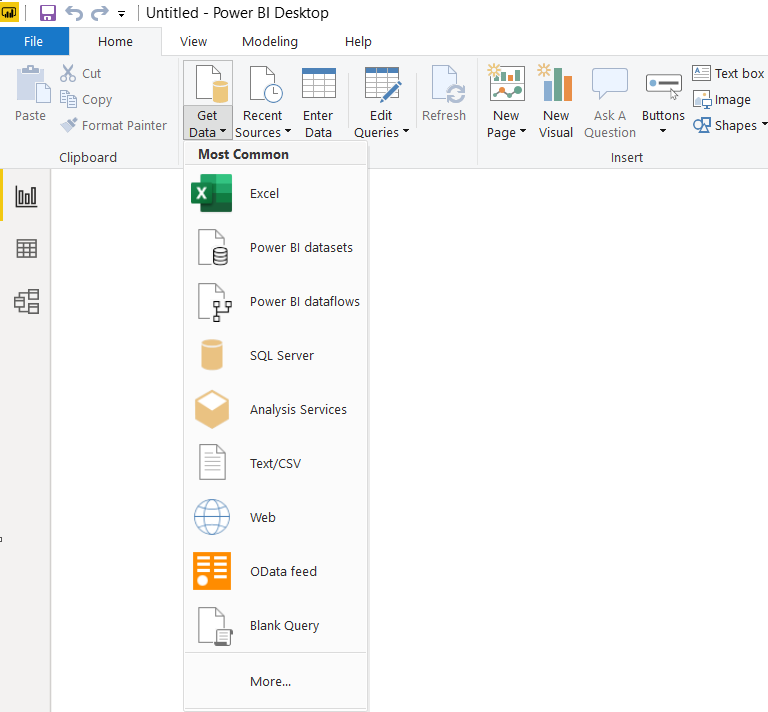Click the Ask A Question bubble icon
The image size is (768, 712).
click(609, 84)
